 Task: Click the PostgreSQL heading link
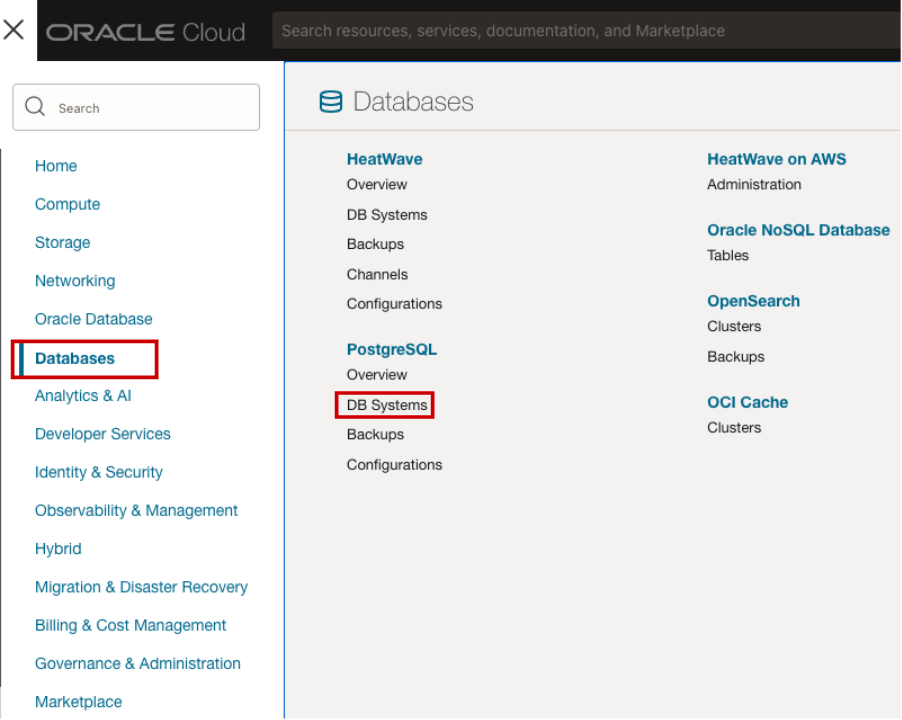click(x=392, y=350)
